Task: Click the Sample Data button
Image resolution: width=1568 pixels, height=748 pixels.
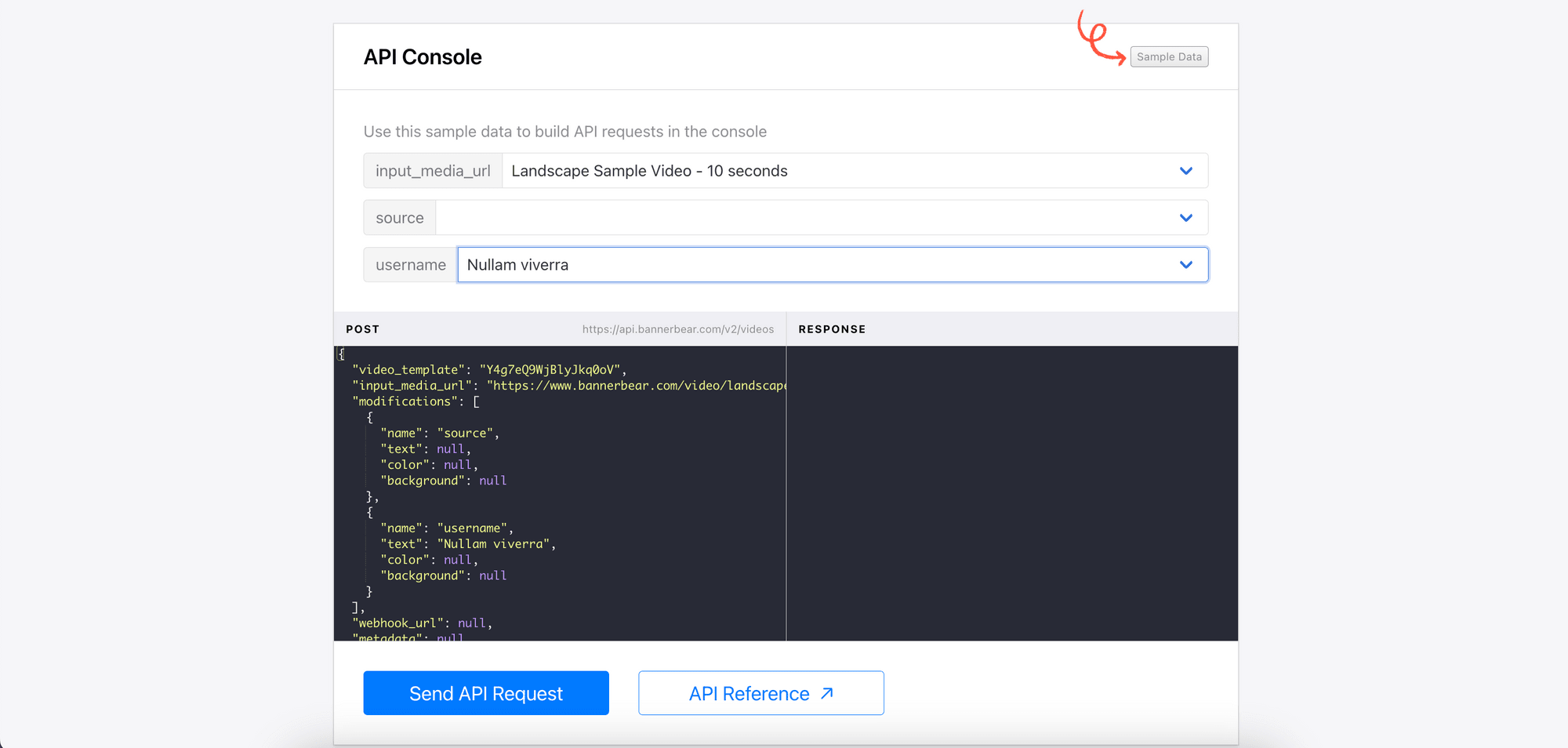Action: click(x=1169, y=56)
